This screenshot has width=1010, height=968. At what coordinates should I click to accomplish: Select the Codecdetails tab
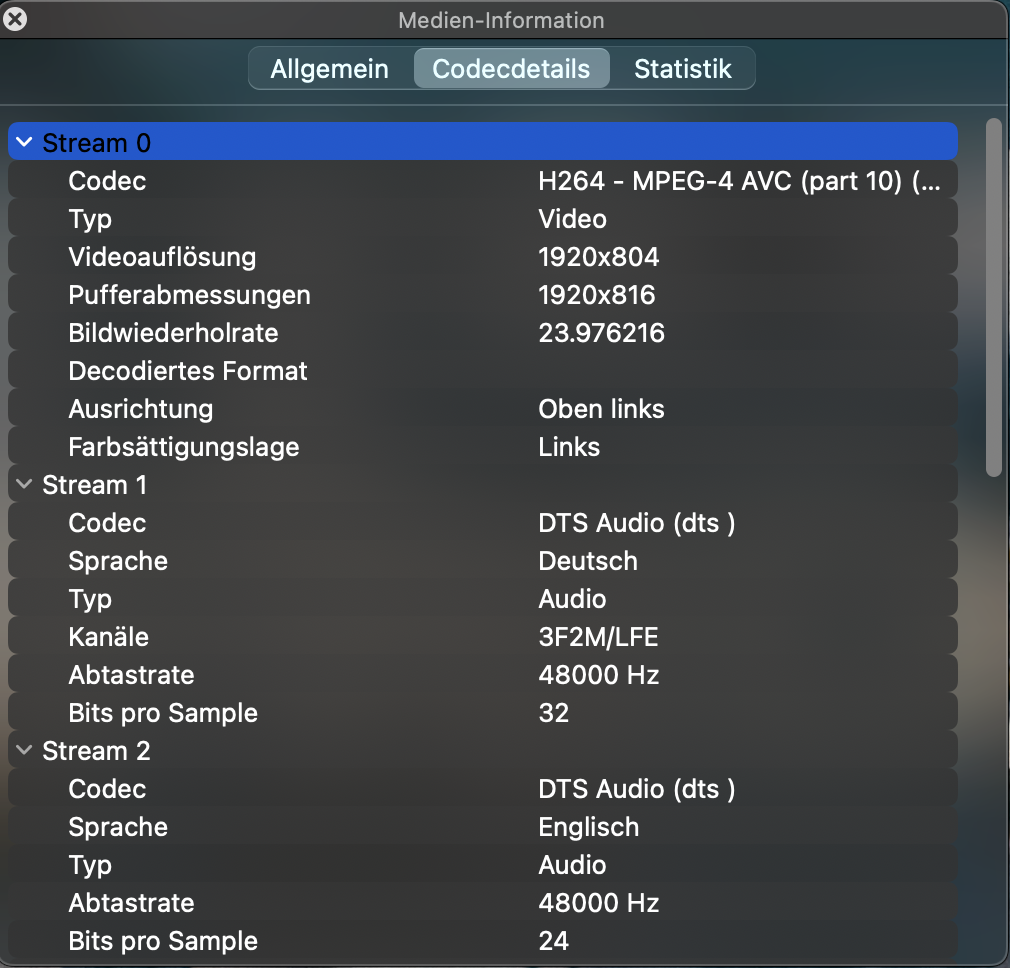[x=511, y=69]
